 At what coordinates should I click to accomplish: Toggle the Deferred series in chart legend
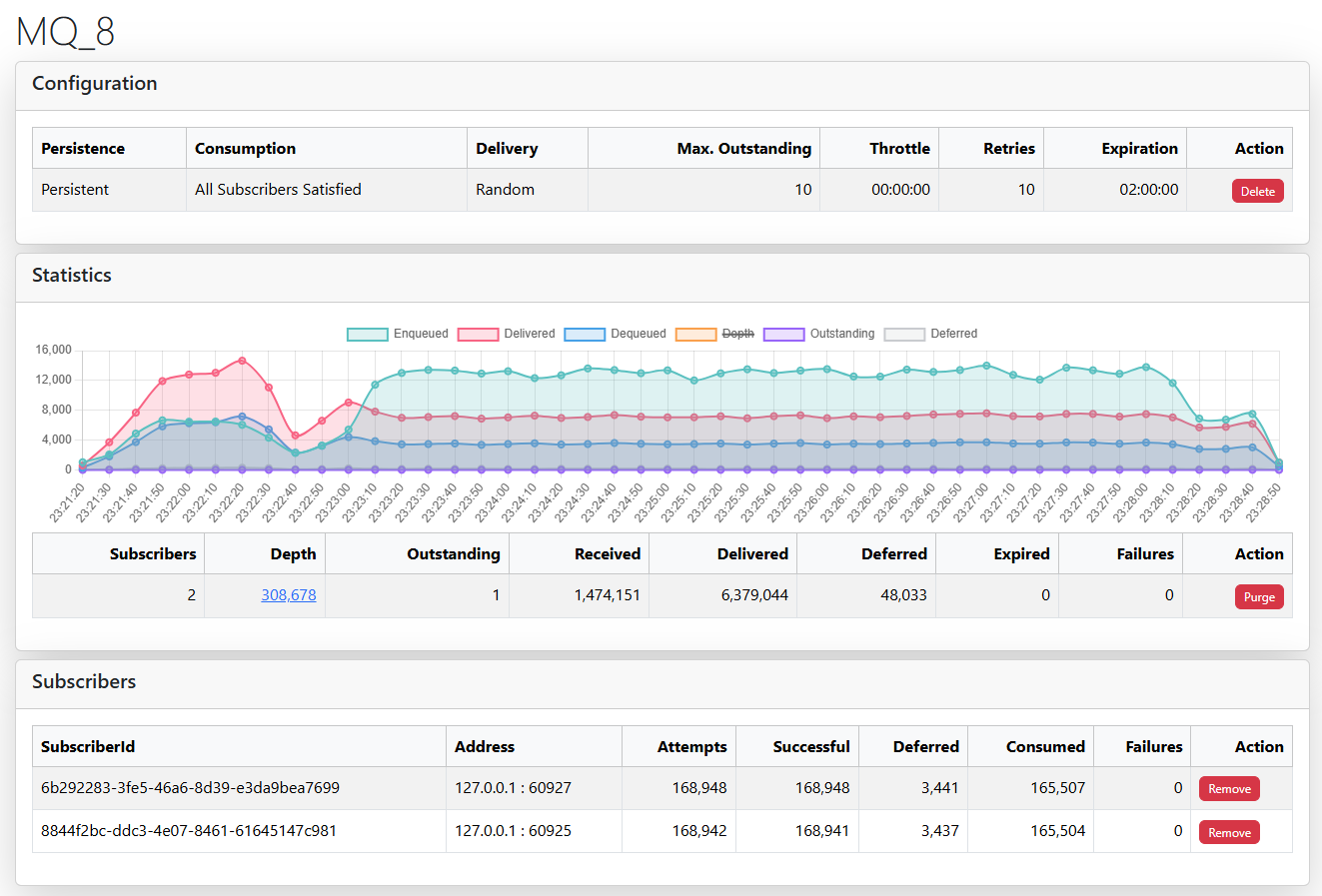(x=931, y=334)
